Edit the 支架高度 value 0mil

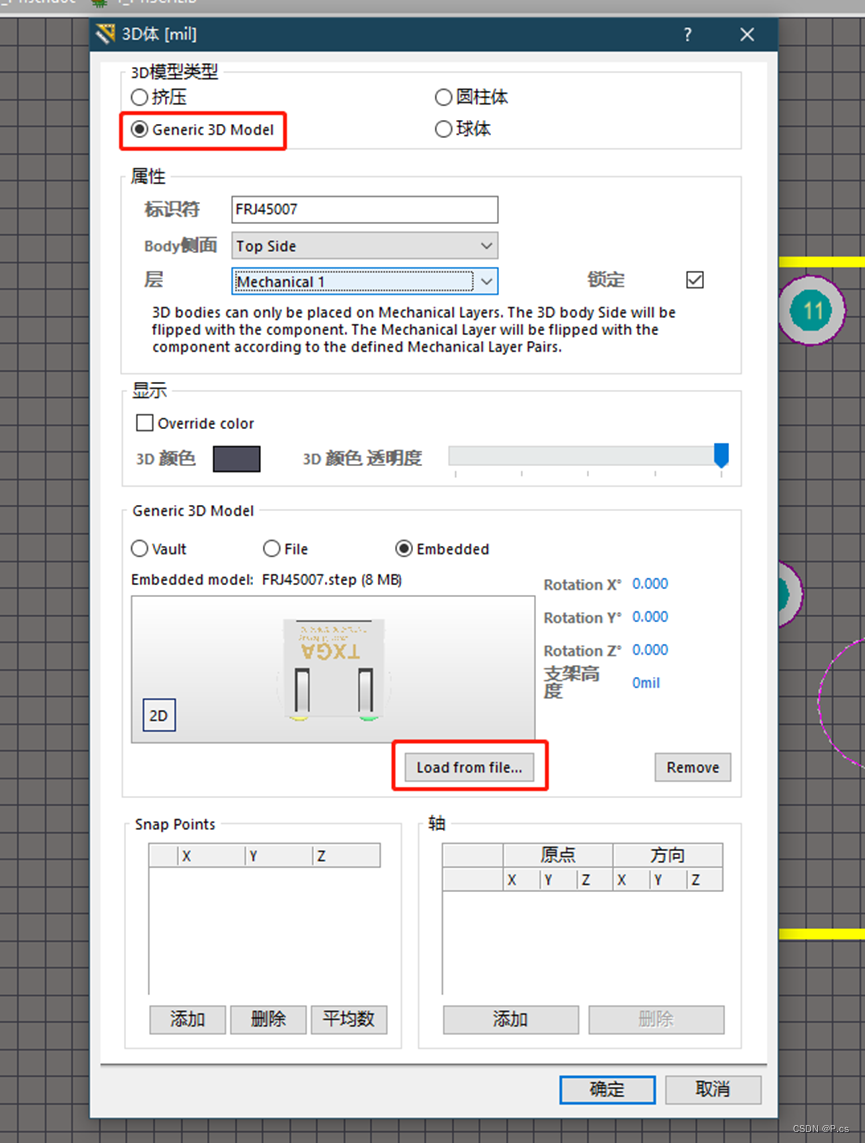pos(646,683)
